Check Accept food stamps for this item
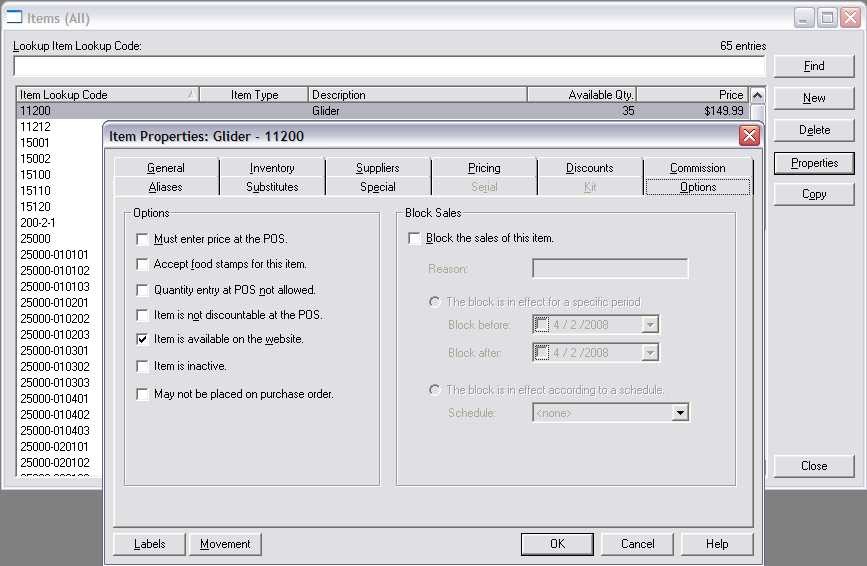The height and width of the screenshot is (566, 867). (142, 264)
